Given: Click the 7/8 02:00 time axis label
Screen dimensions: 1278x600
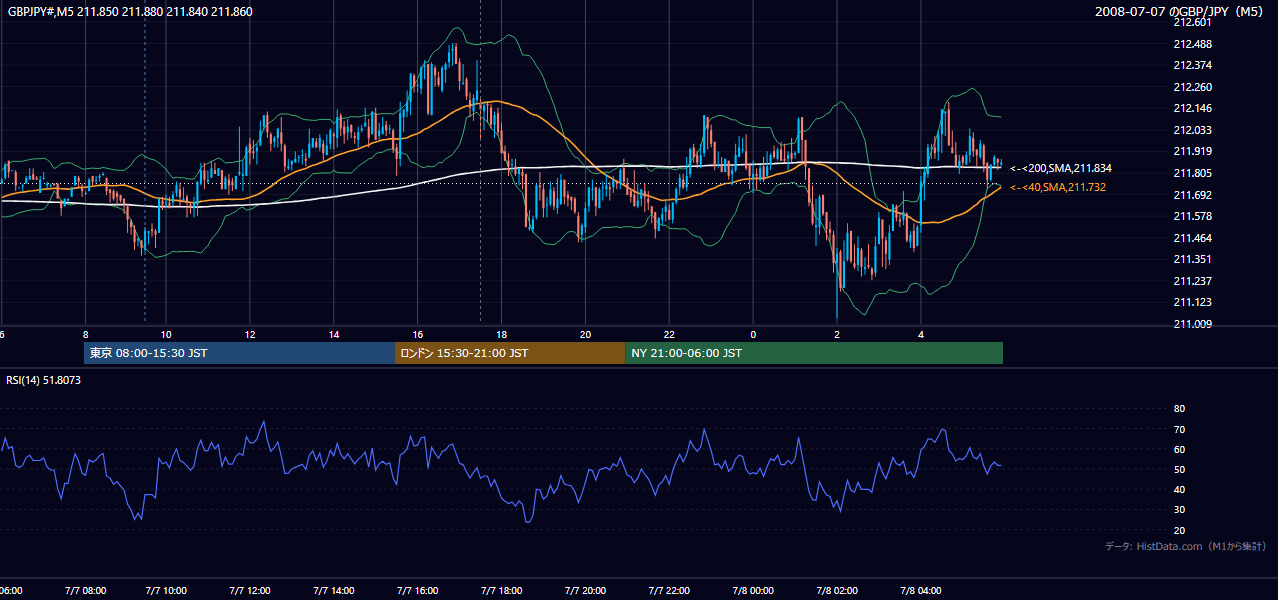Looking at the screenshot, I should (x=837, y=591).
